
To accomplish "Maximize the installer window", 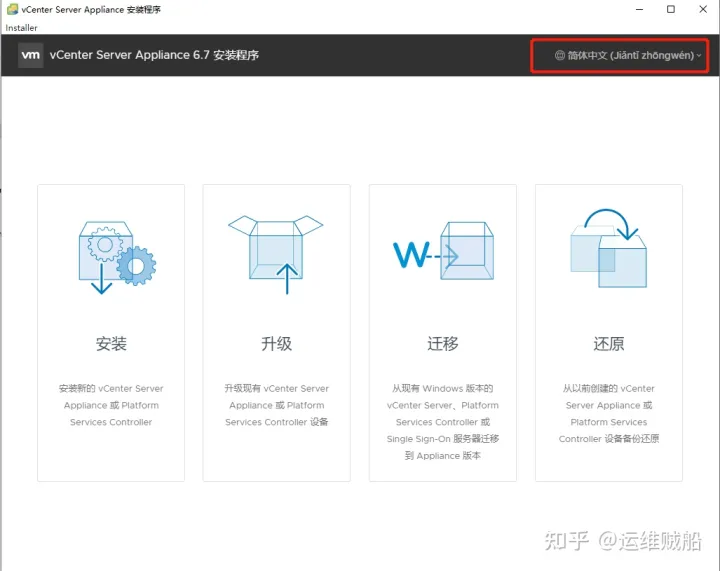I will (x=670, y=9).
